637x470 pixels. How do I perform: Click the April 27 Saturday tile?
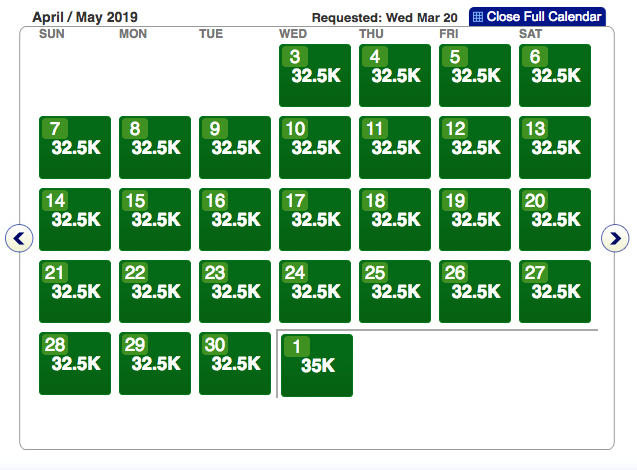coord(555,291)
